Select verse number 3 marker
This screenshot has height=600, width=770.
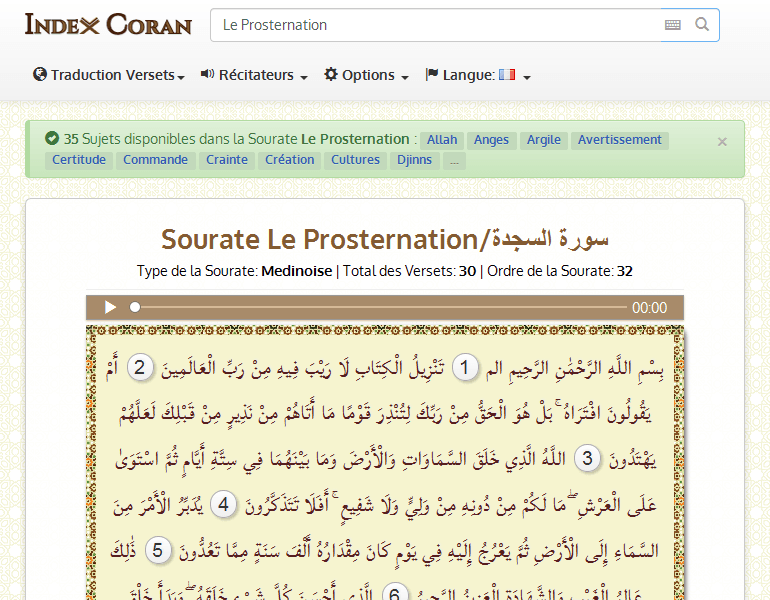pos(588,459)
